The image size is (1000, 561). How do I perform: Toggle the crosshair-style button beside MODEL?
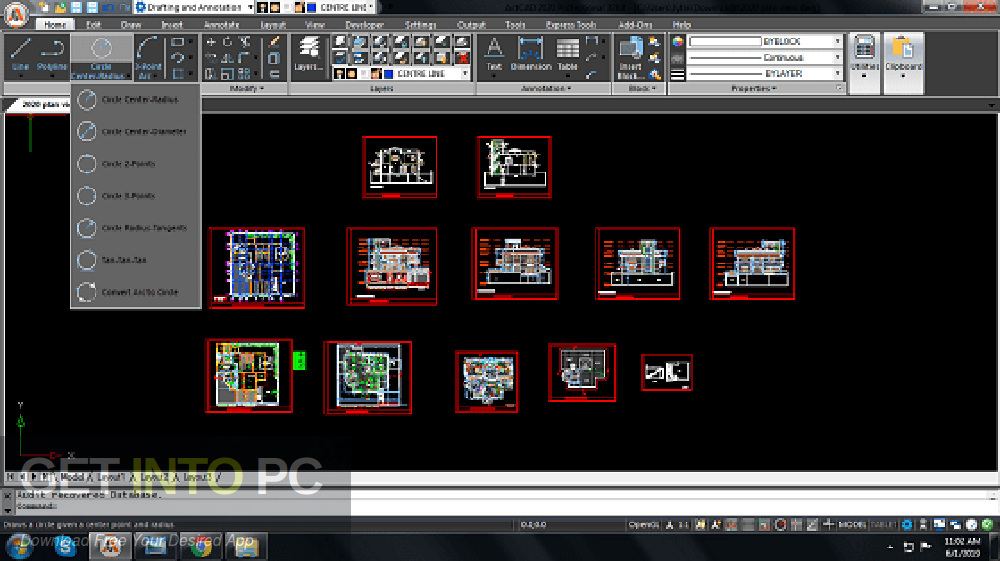[828, 525]
